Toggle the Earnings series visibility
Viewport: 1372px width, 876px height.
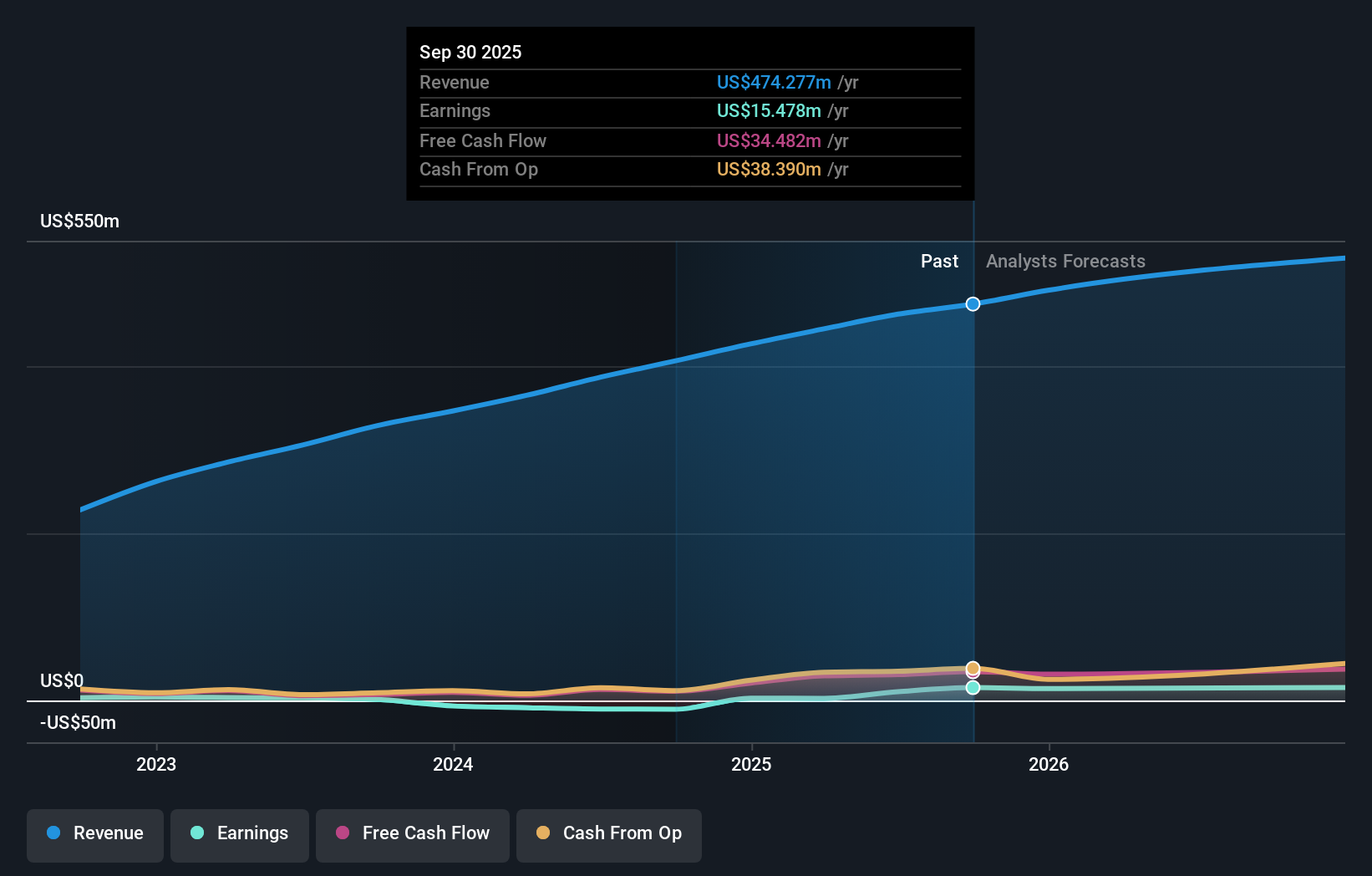(239, 835)
